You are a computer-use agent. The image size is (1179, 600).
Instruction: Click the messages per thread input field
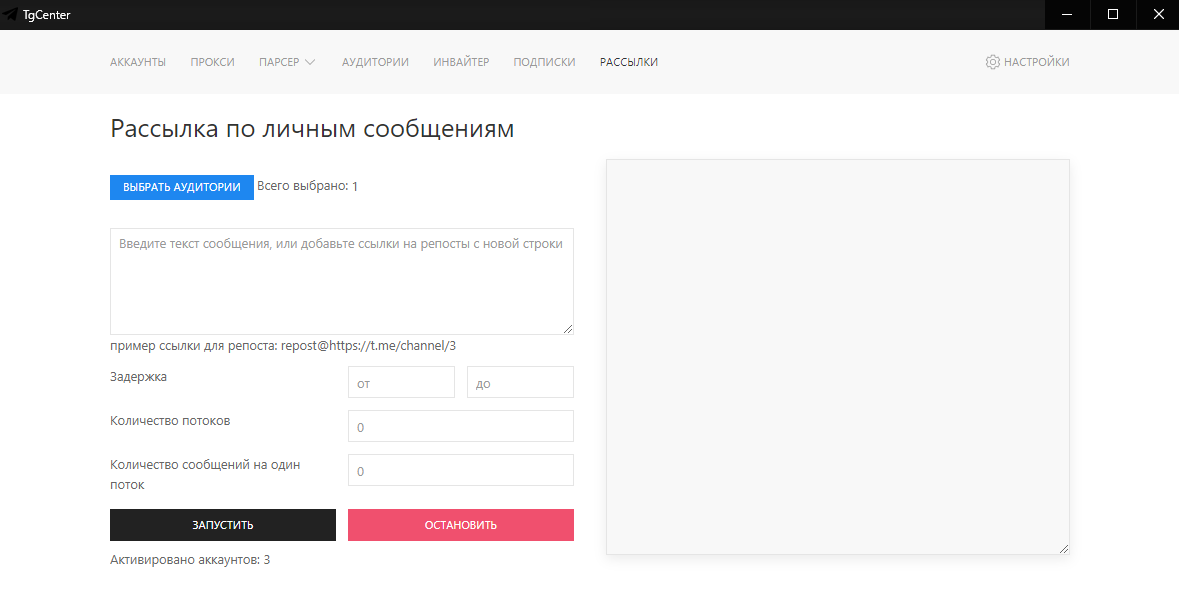[x=460, y=470]
